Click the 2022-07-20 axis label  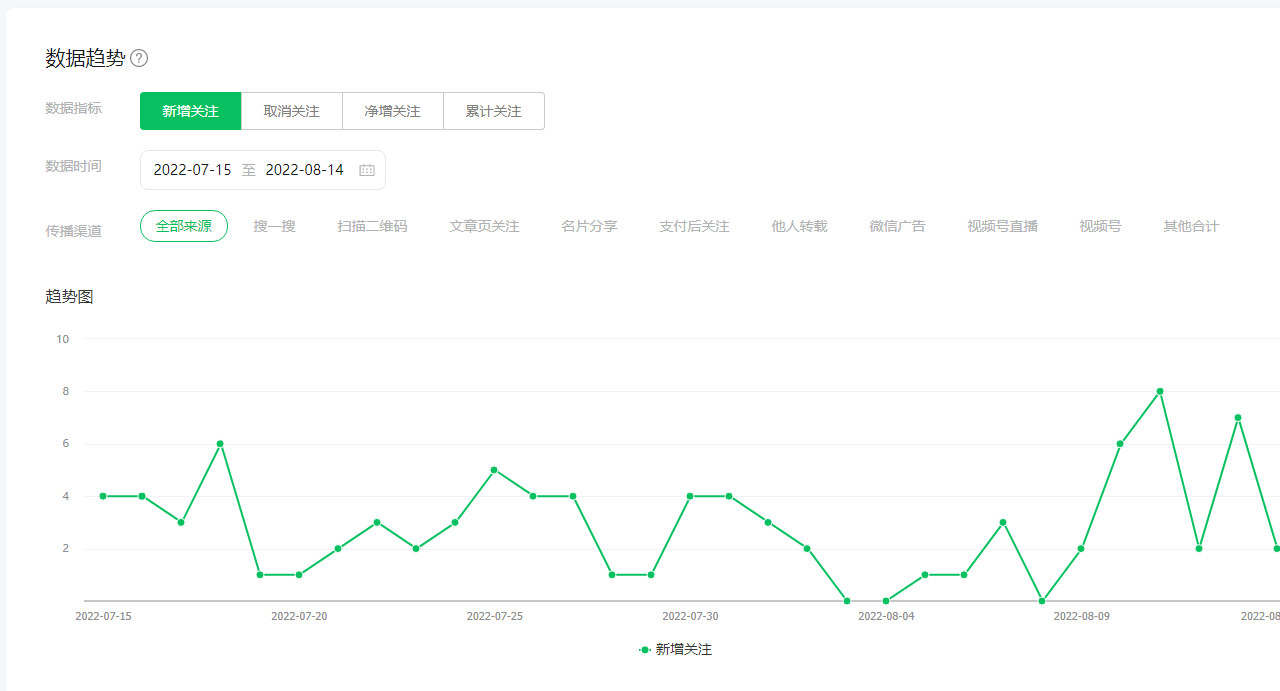[299, 616]
